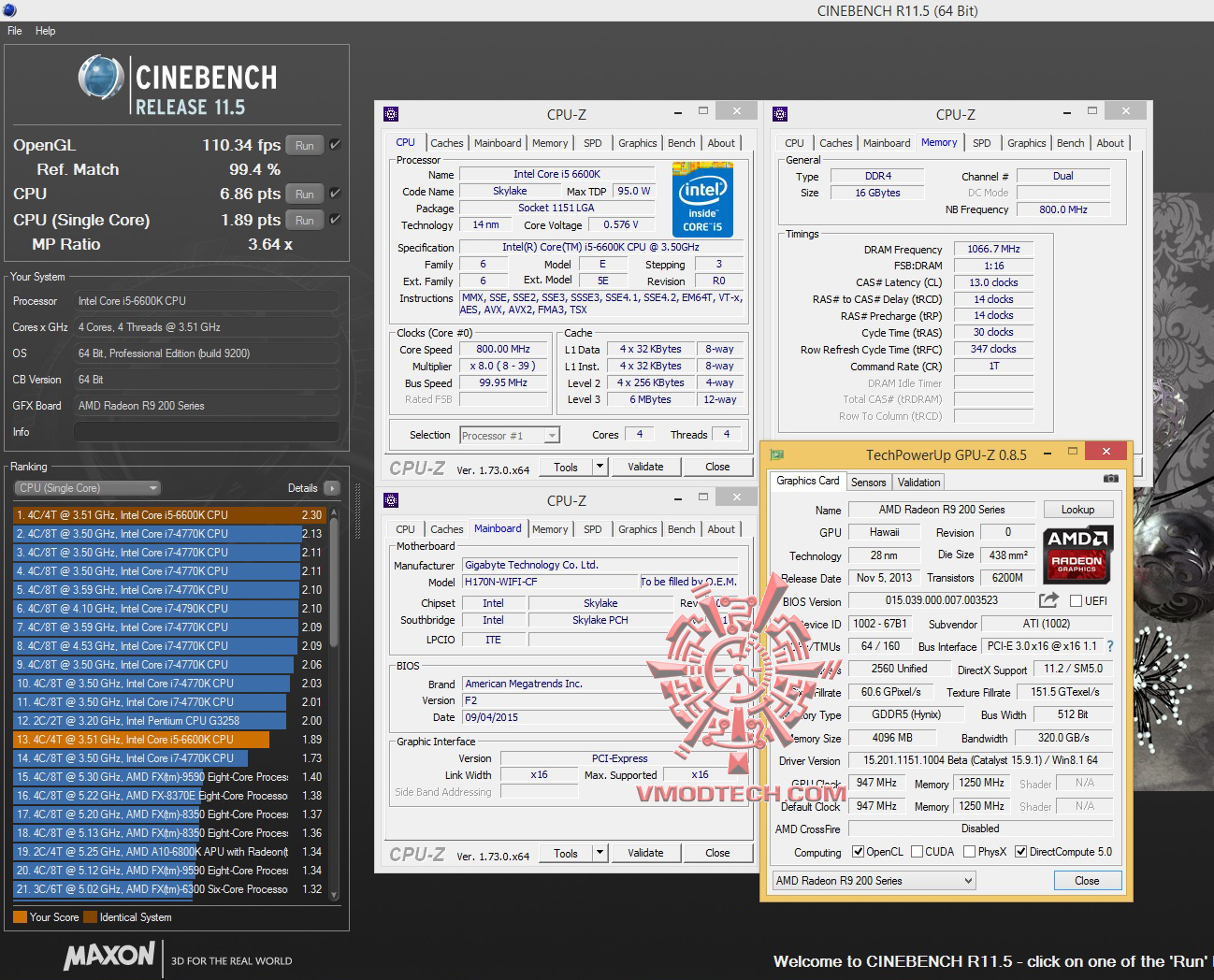
Task: Open the AMD Radeon R9 200 Series GPU selector
Action: coord(874,881)
